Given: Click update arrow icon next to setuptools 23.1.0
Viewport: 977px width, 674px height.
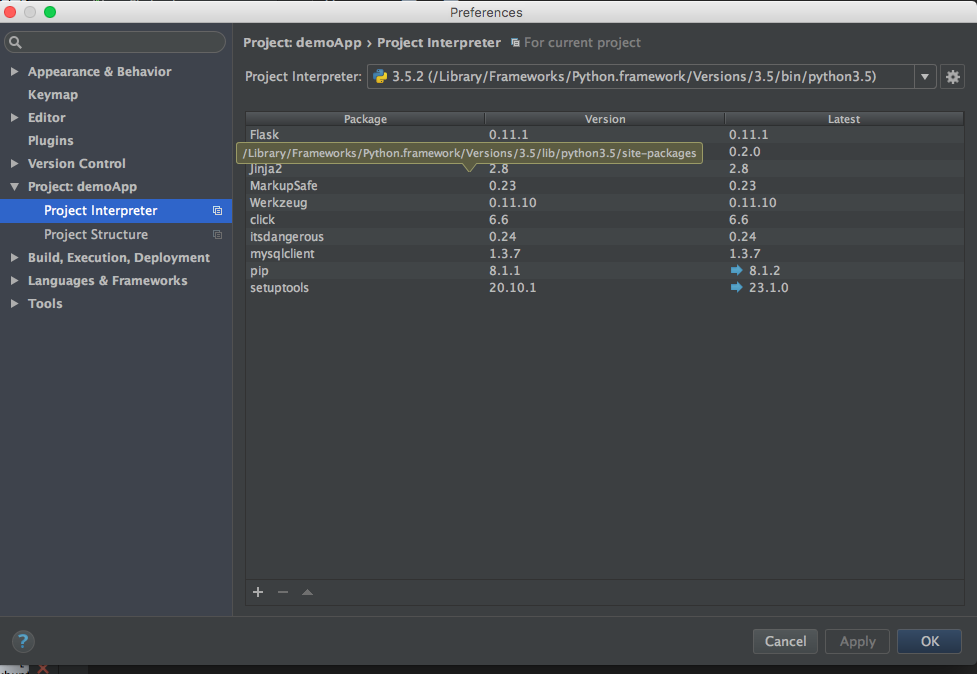Looking at the screenshot, I should [736, 287].
